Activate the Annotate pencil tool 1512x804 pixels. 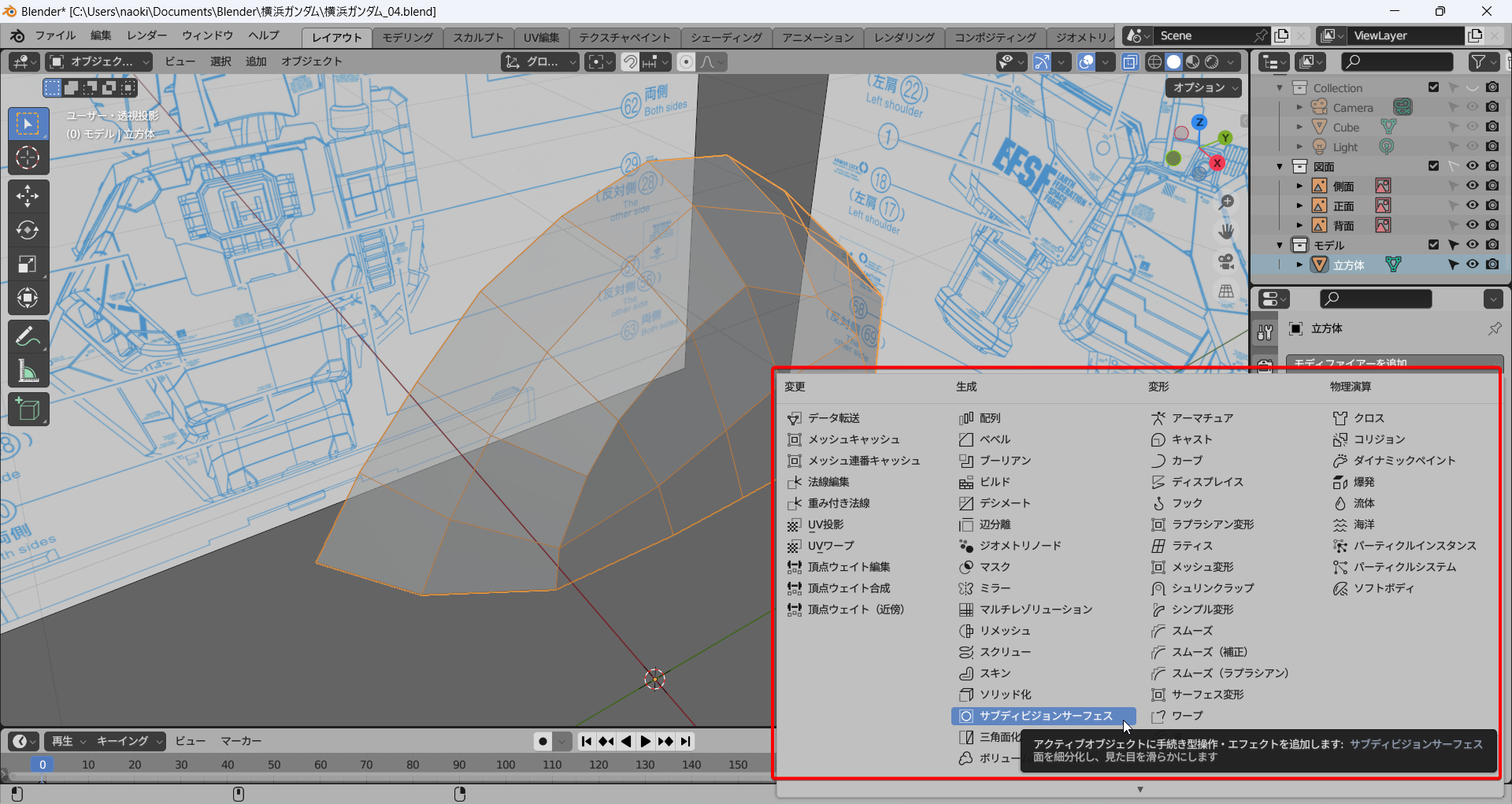pos(28,337)
